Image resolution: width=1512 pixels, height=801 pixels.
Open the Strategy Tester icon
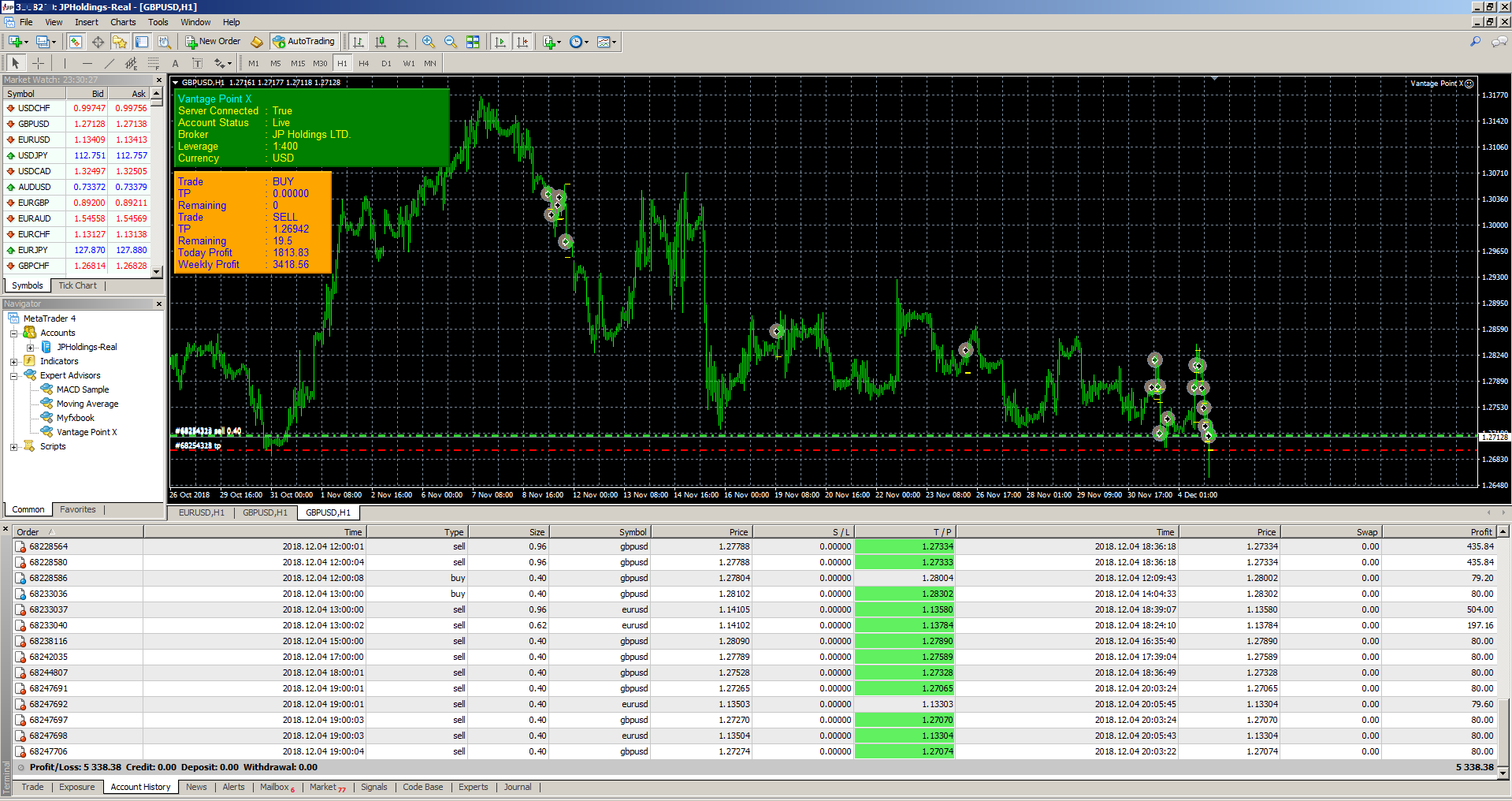[x=164, y=42]
